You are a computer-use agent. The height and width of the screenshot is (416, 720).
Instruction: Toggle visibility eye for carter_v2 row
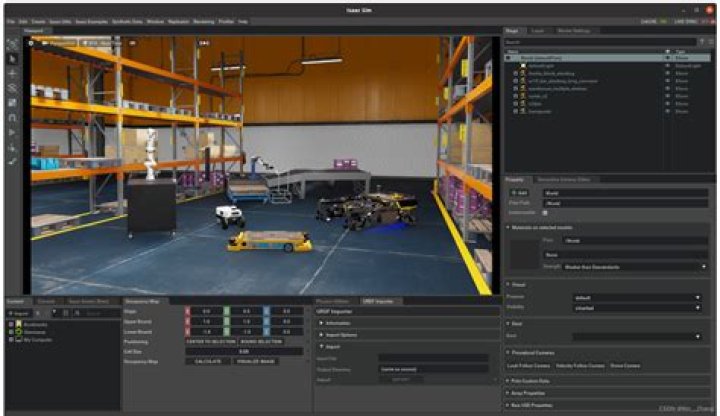coord(668,96)
